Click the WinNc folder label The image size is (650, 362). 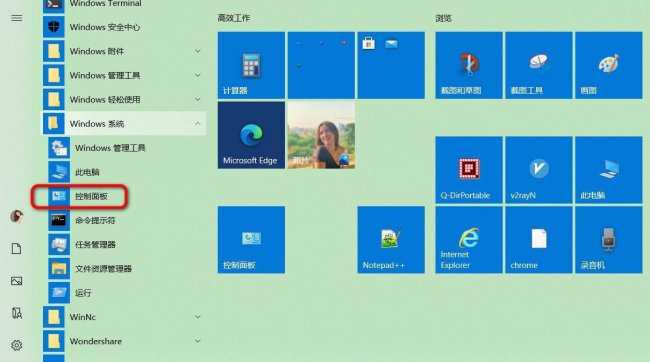(83, 317)
